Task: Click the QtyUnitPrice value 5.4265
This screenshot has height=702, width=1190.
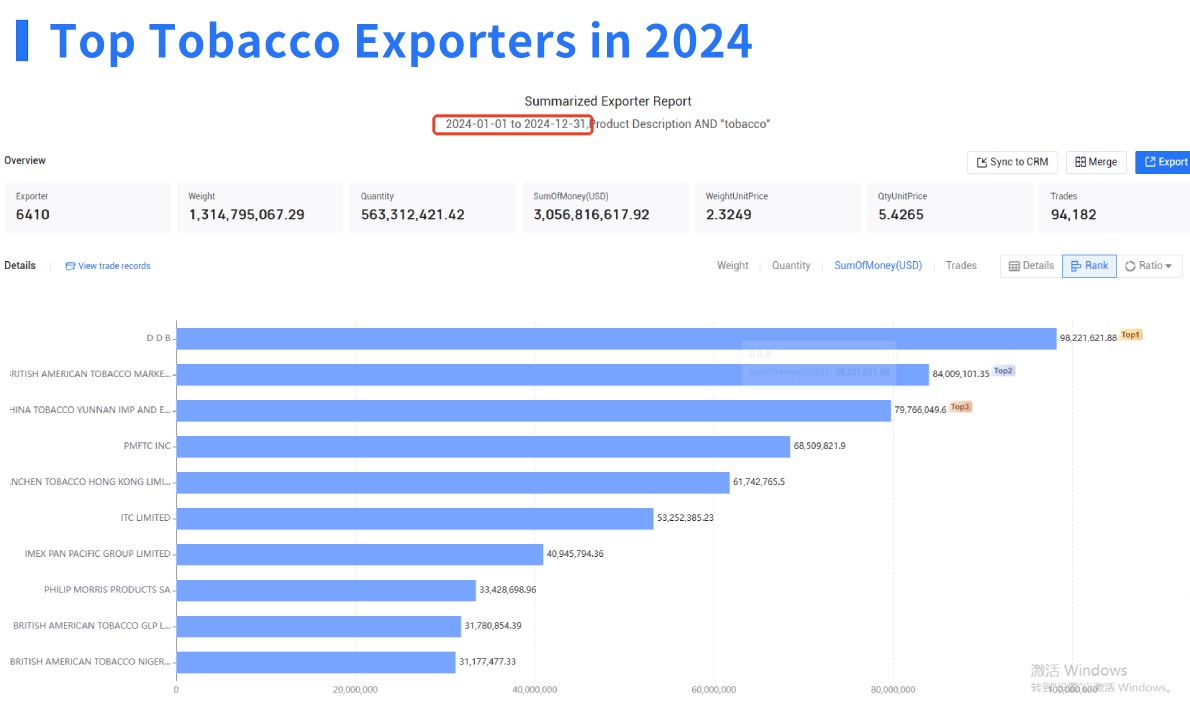Action: (901, 215)
